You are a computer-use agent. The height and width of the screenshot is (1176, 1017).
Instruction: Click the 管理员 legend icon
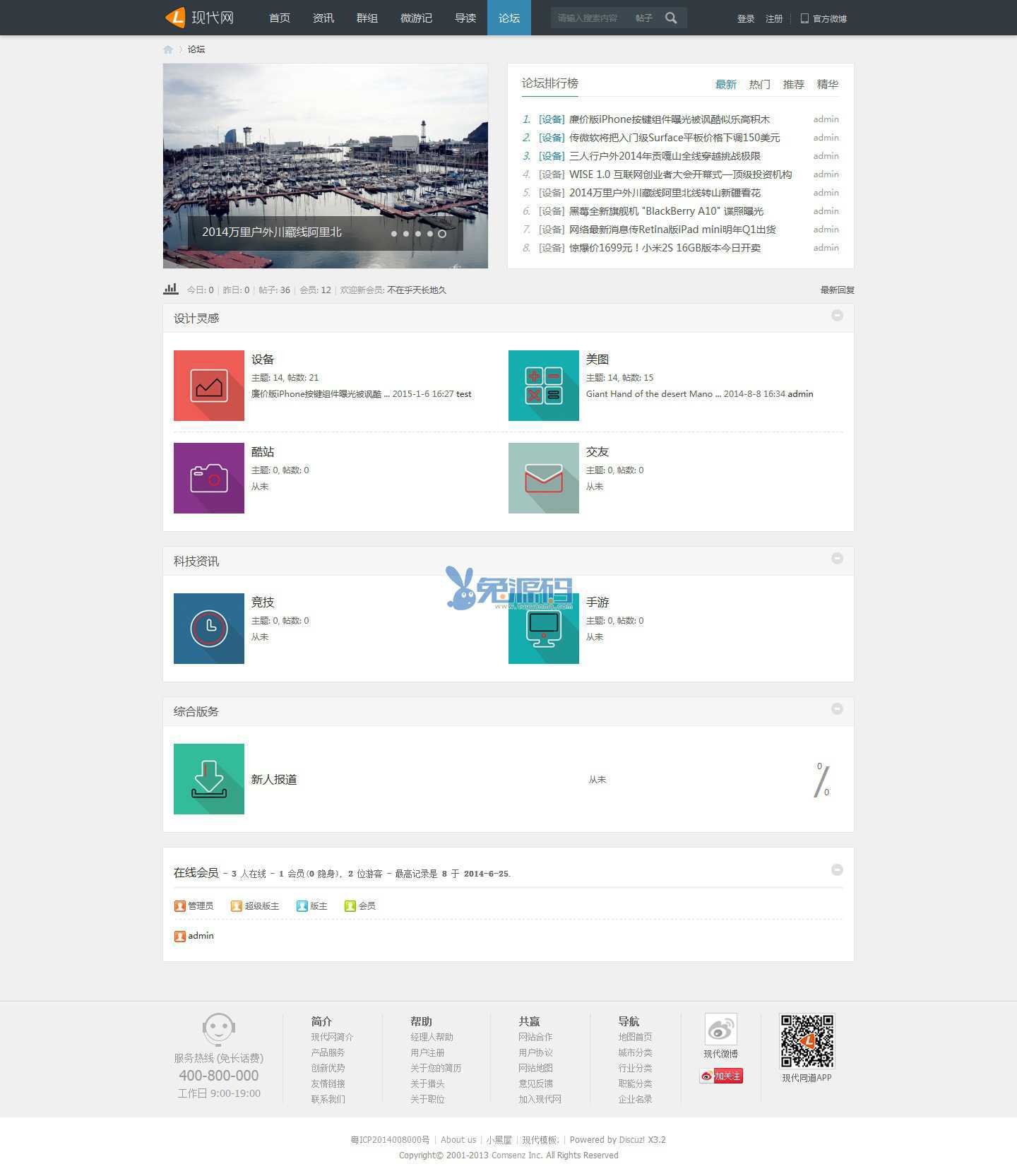pyautogui.click(x=180, y=906)
